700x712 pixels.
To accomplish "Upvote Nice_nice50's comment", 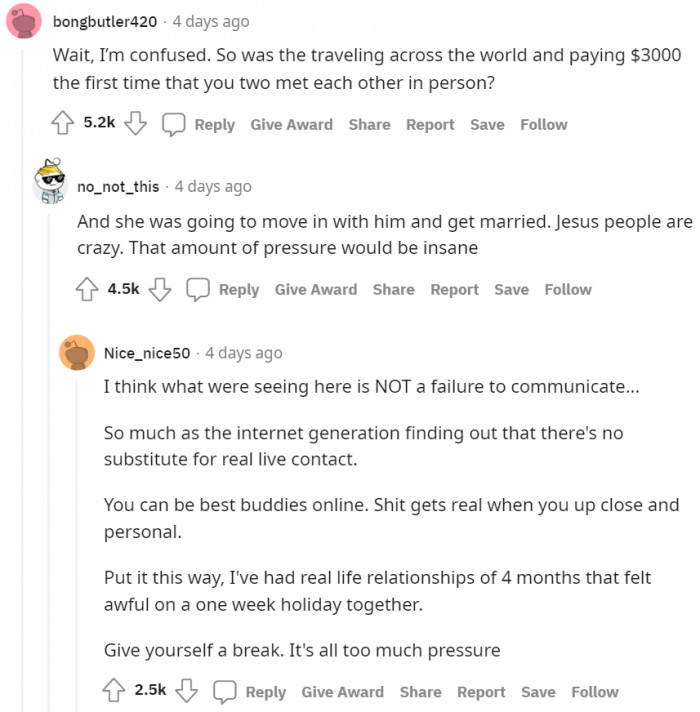I will [114, 691].
